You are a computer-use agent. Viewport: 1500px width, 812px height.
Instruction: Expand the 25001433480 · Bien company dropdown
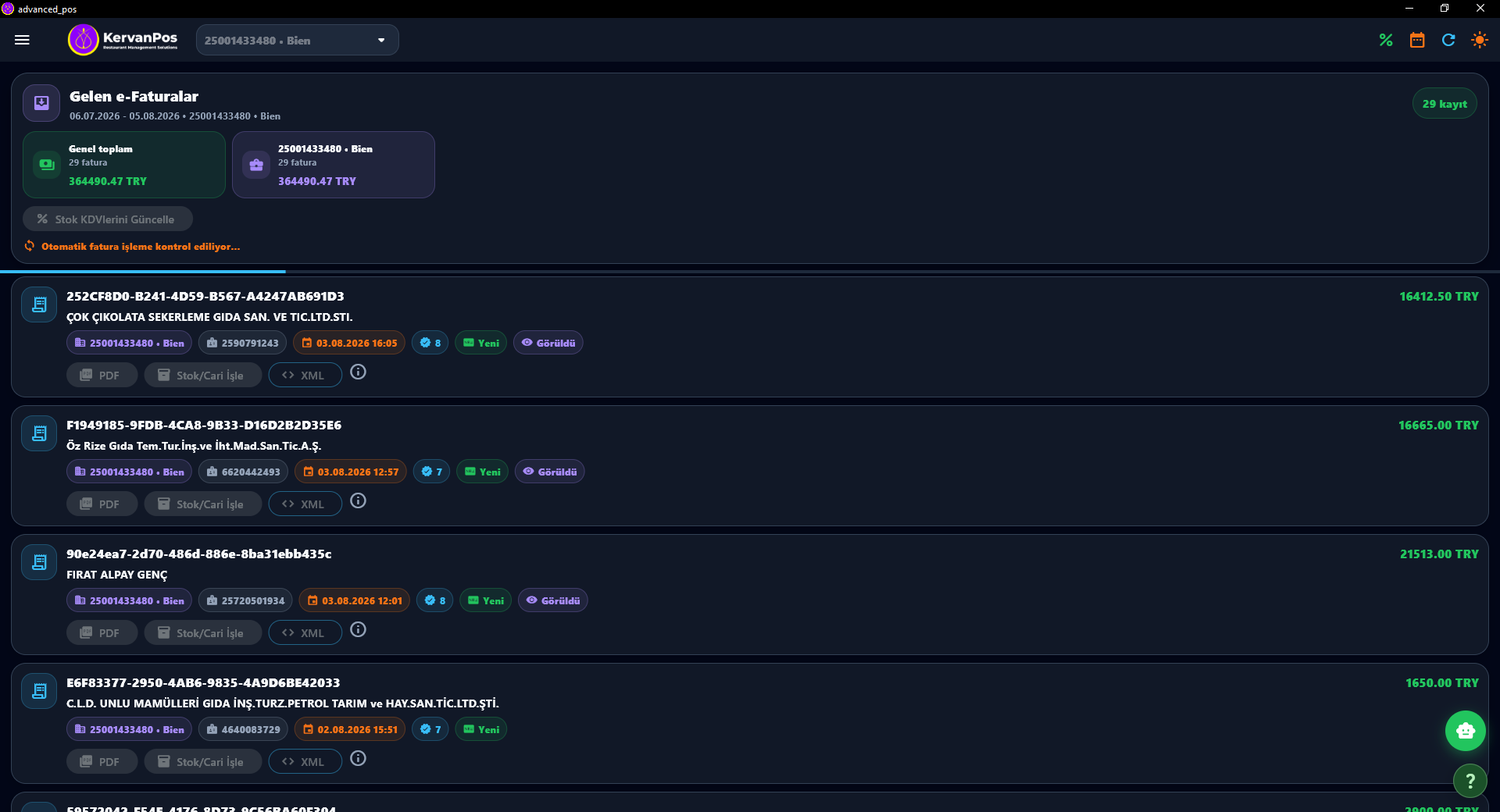point(297,40)
